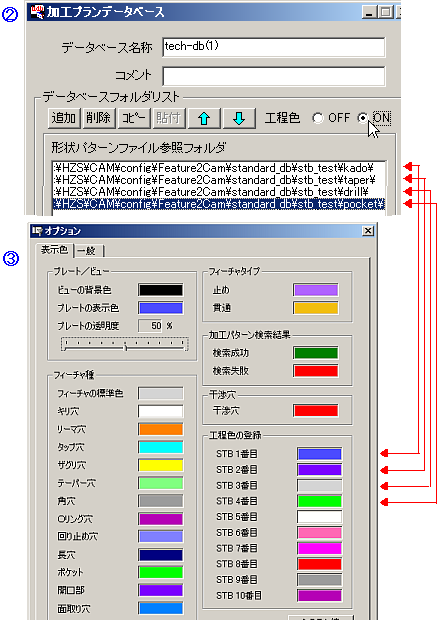Image resolution: width=444 pixels, height=620 pixels.
Task: Select 工程色 OFF radio button
Action: tap(317, 118)
